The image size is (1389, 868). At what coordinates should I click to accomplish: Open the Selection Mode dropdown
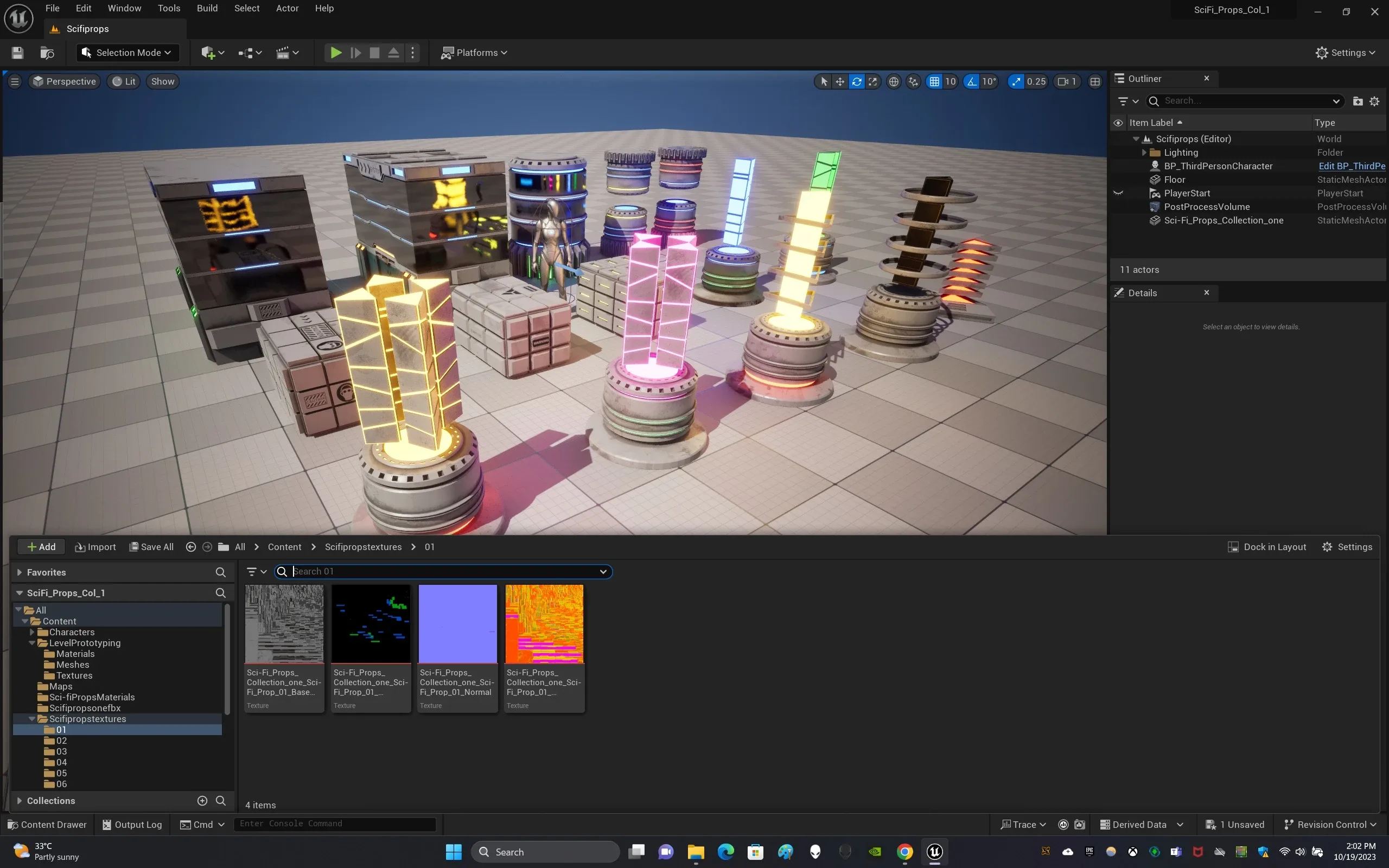coord(128,53)
